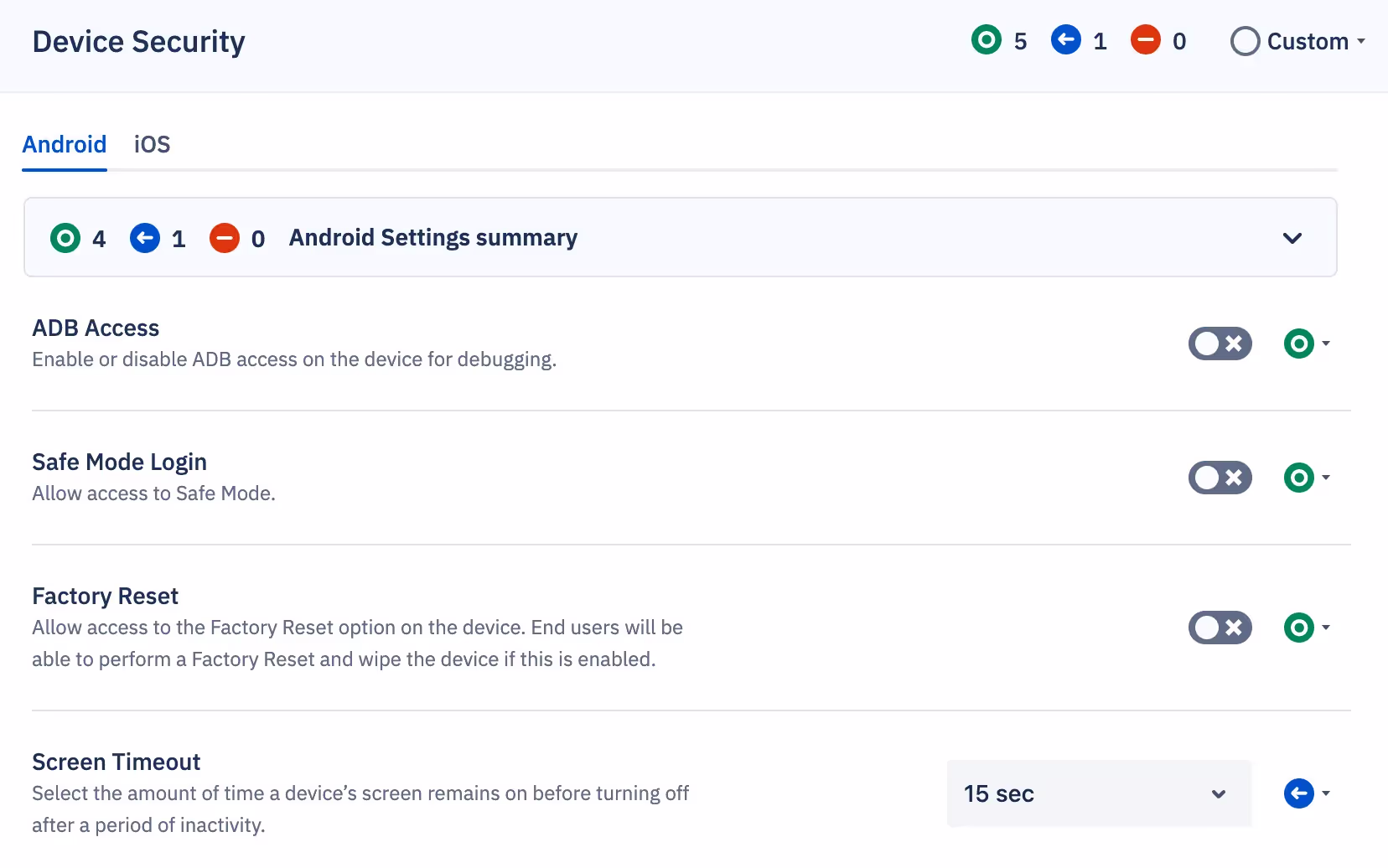Viewport: 1388px width, 868px height.
Task: Click 'Allow access to Safe Mode.' description
Action: click(x=154, y=493)
